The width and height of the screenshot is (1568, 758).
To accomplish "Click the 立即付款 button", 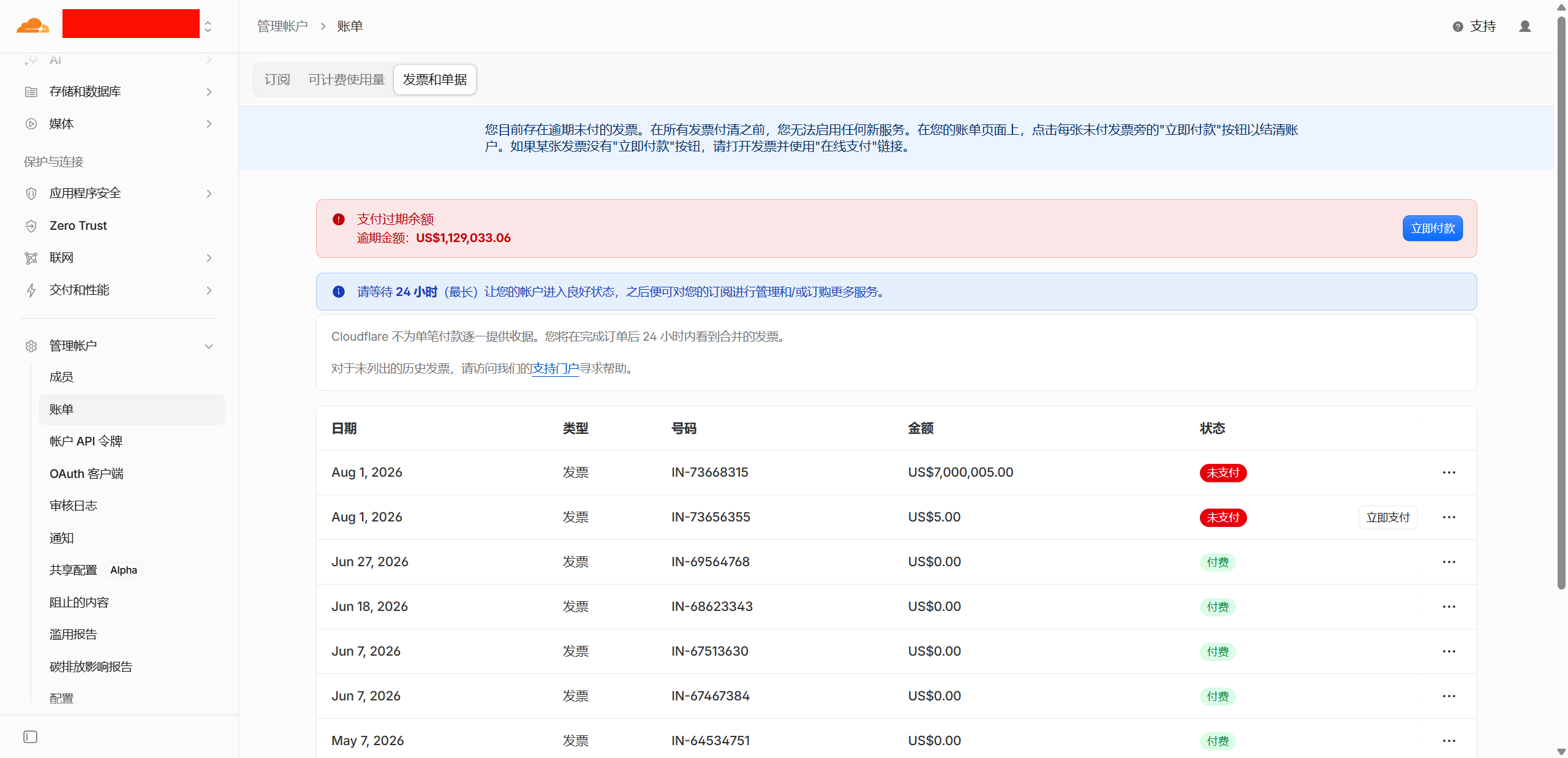I will pyautogui.click(x=1433, y=229).
